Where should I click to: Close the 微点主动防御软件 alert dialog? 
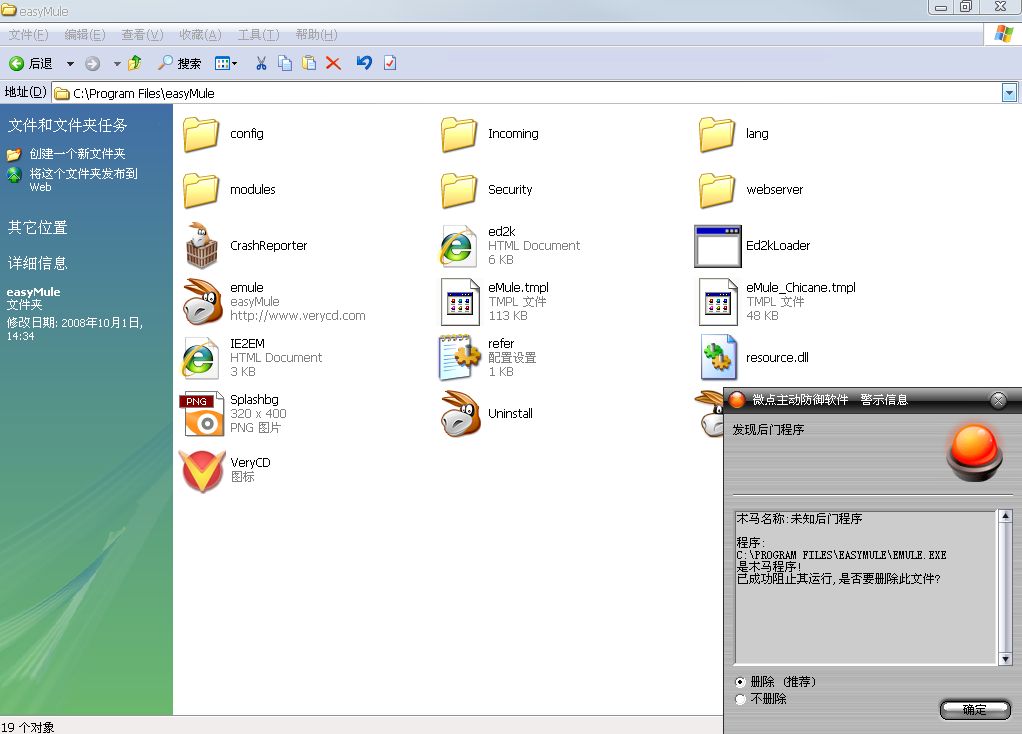click(x=998, y=400)
